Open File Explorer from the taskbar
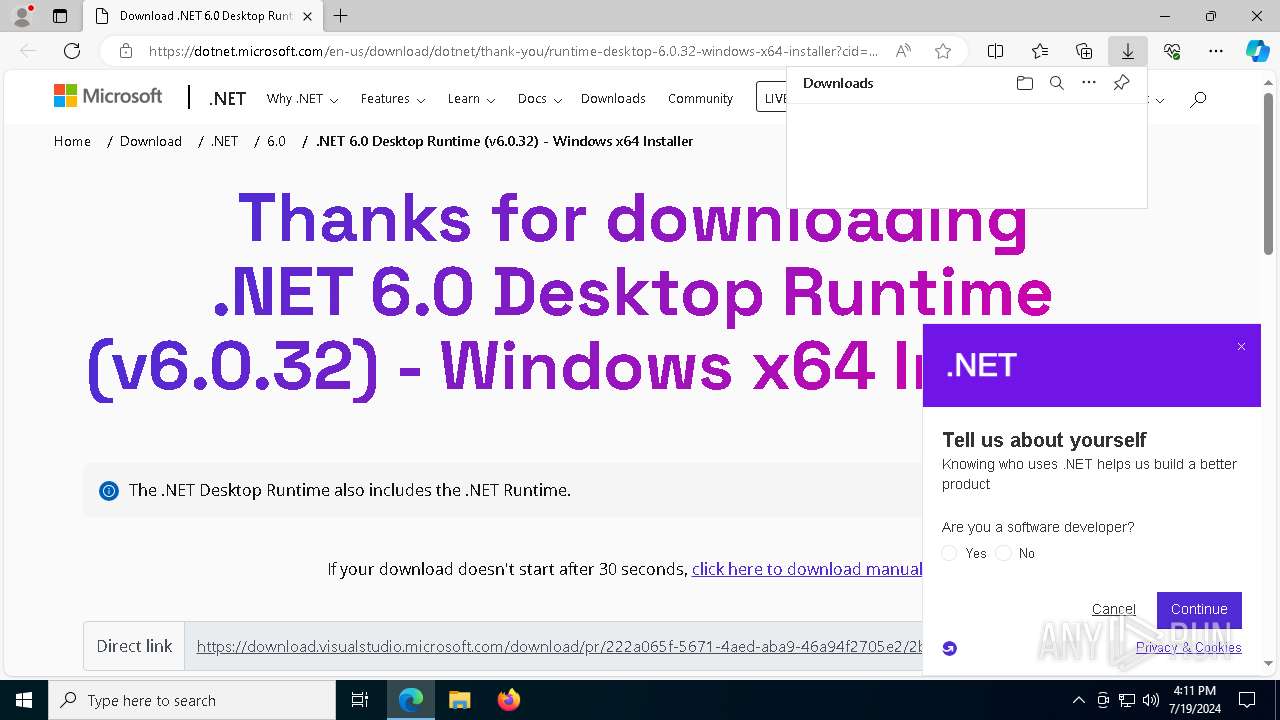The height and width of the screenshot is (720, 1280). click(x=459, y=700)
